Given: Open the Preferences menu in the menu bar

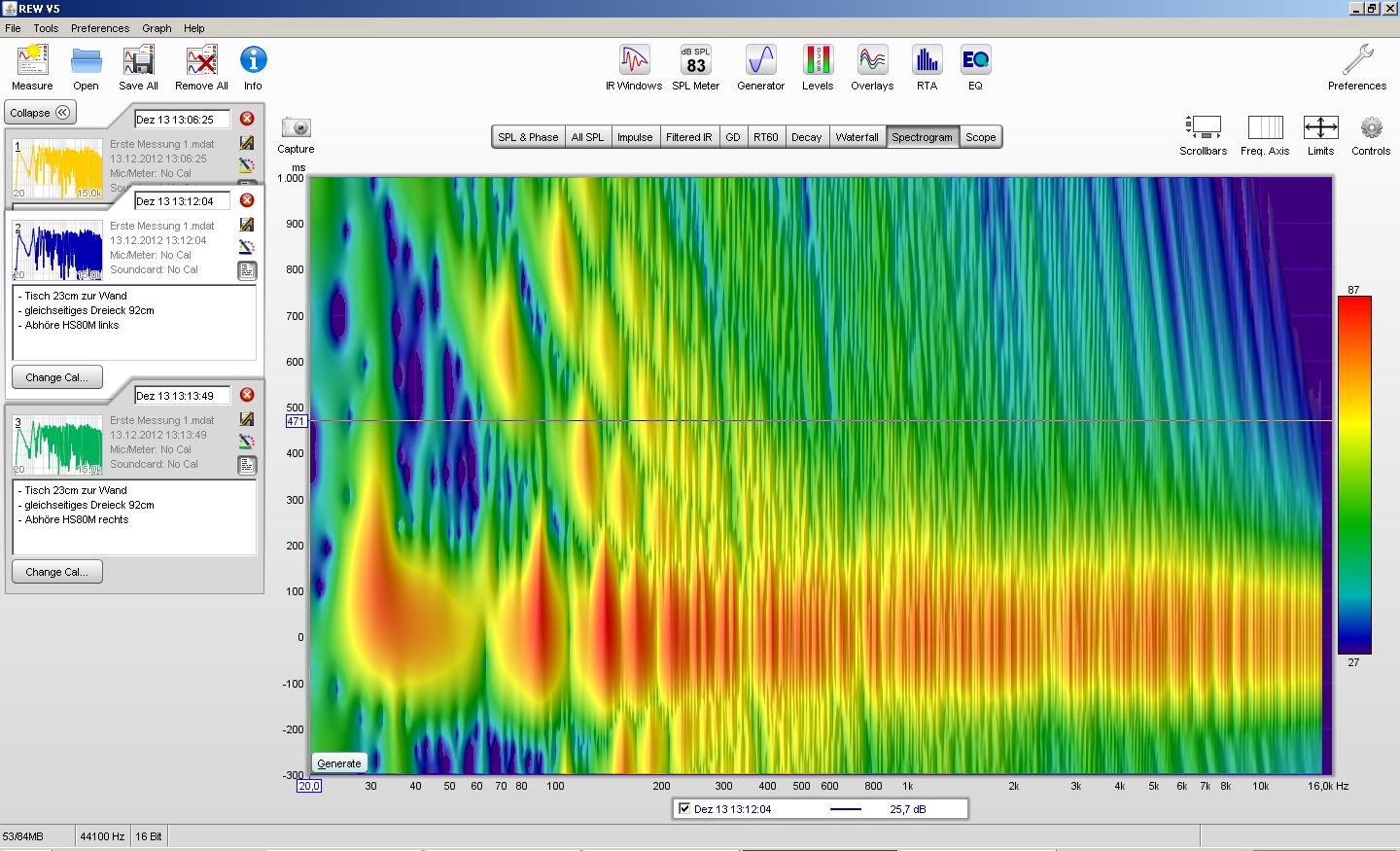Looking at the screenshot, I should (x=100, y=28).
